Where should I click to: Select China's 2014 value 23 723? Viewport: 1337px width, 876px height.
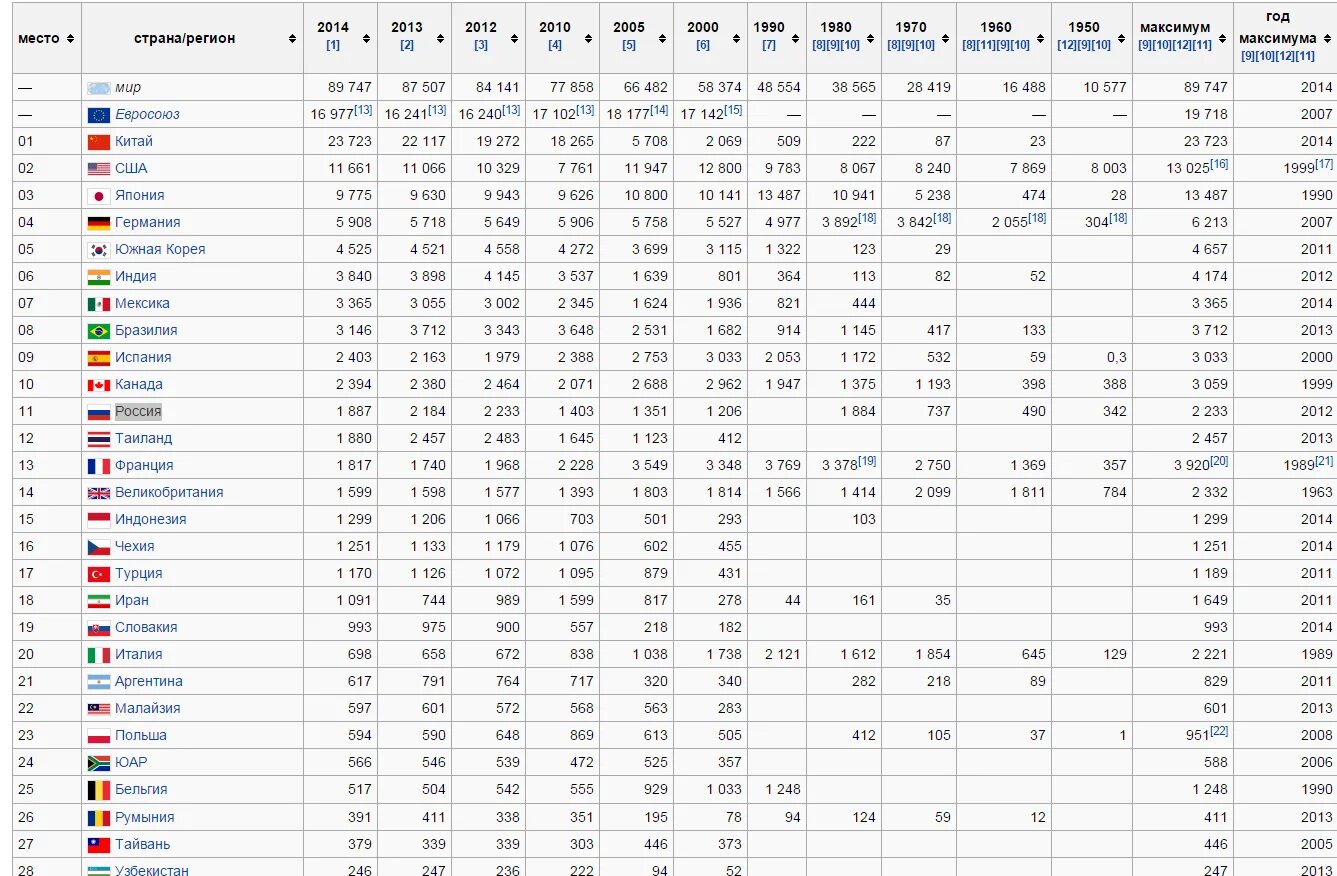(x=349, y=142)
